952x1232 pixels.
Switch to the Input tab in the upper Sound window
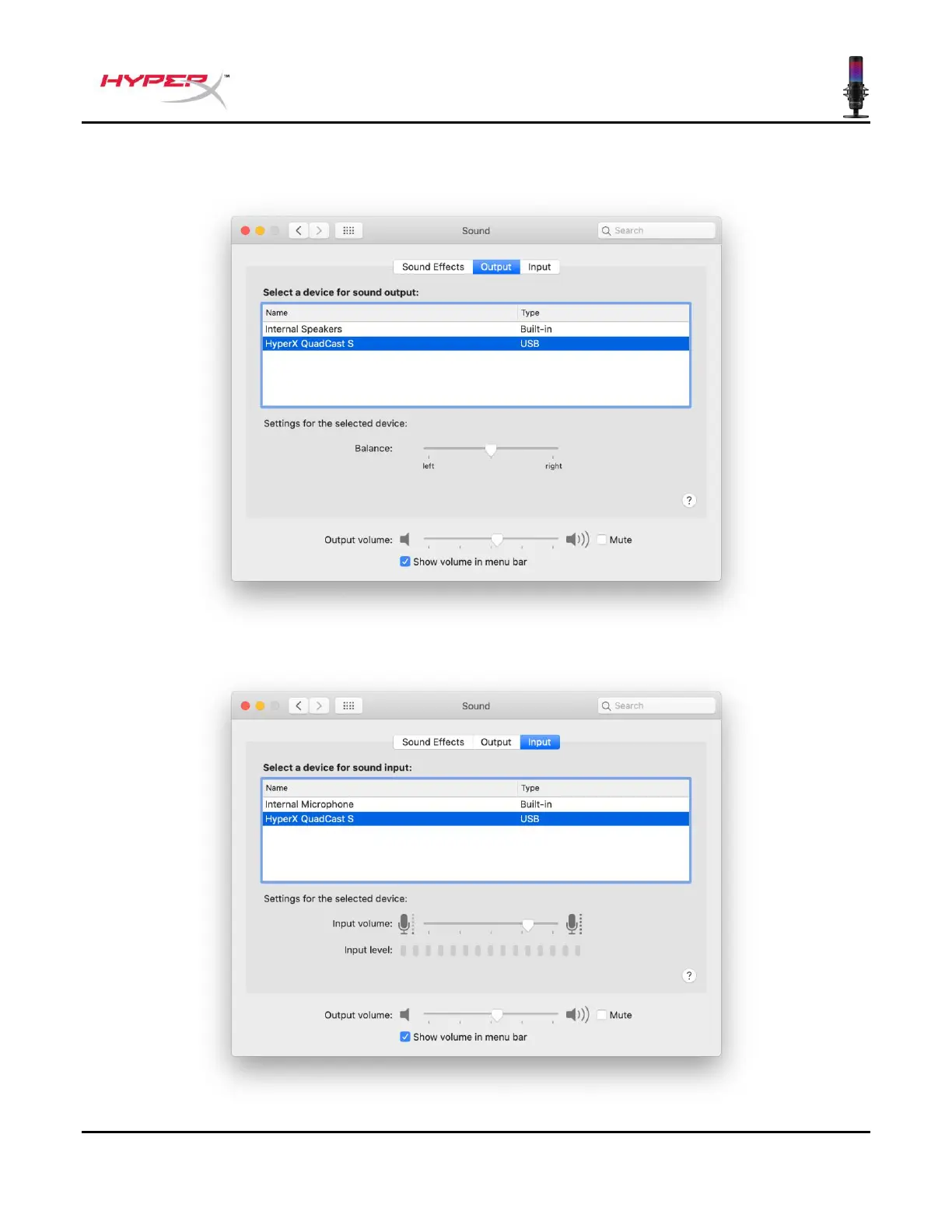540,267
